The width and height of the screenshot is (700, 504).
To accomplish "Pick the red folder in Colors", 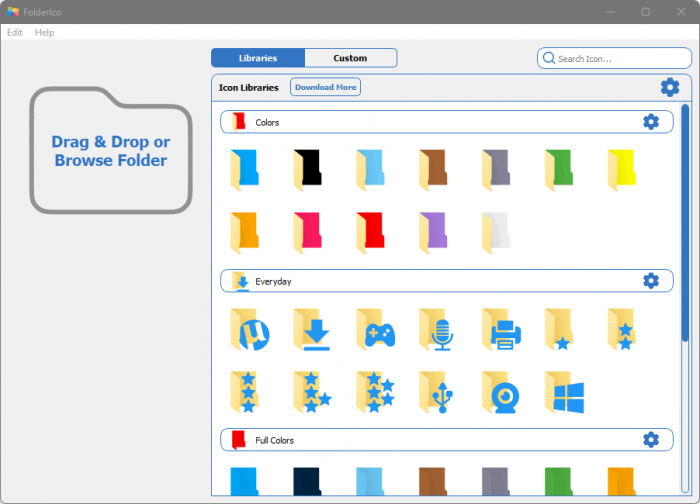I will coord(371,233).
